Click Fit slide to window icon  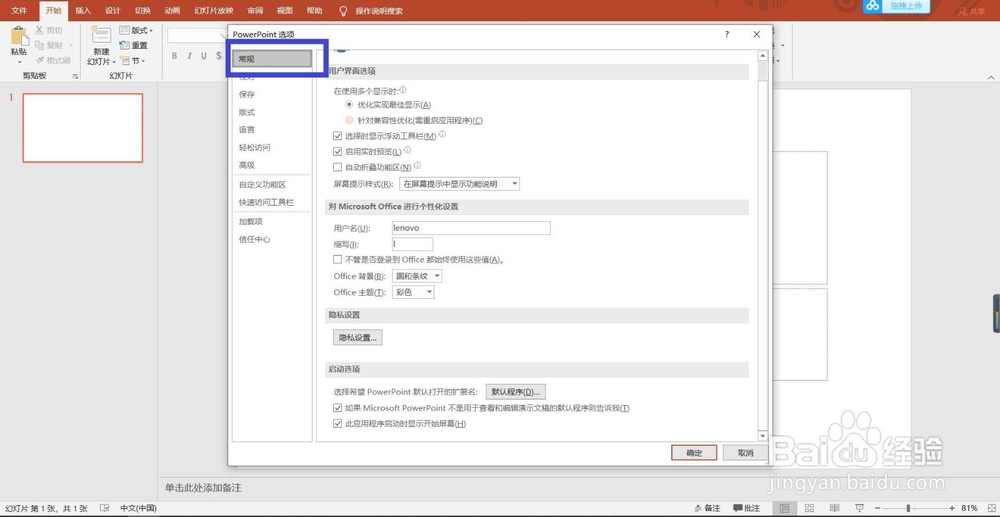click(x=990, y=508)
